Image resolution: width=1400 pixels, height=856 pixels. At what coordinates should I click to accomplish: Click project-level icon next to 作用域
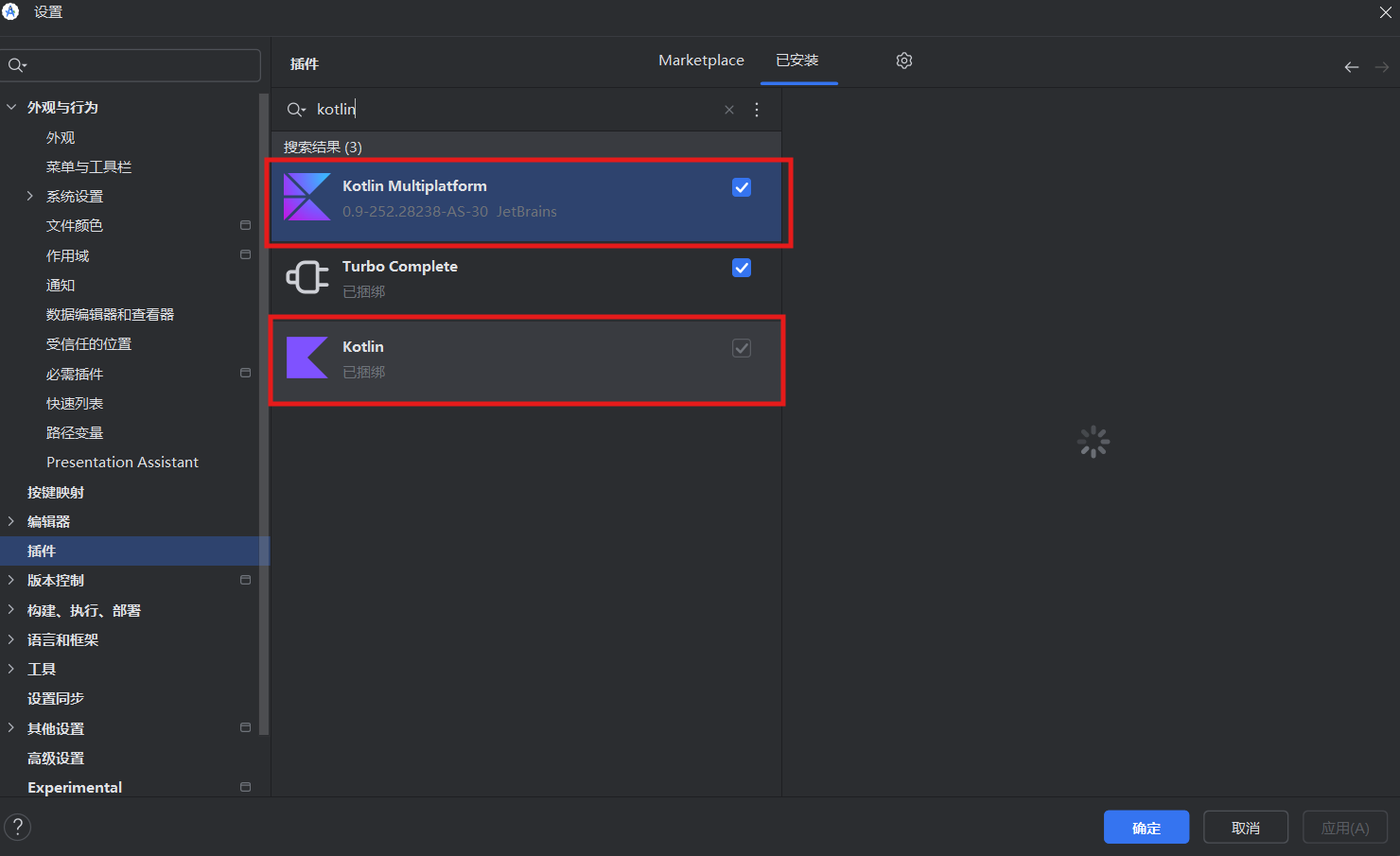[246, 254]
